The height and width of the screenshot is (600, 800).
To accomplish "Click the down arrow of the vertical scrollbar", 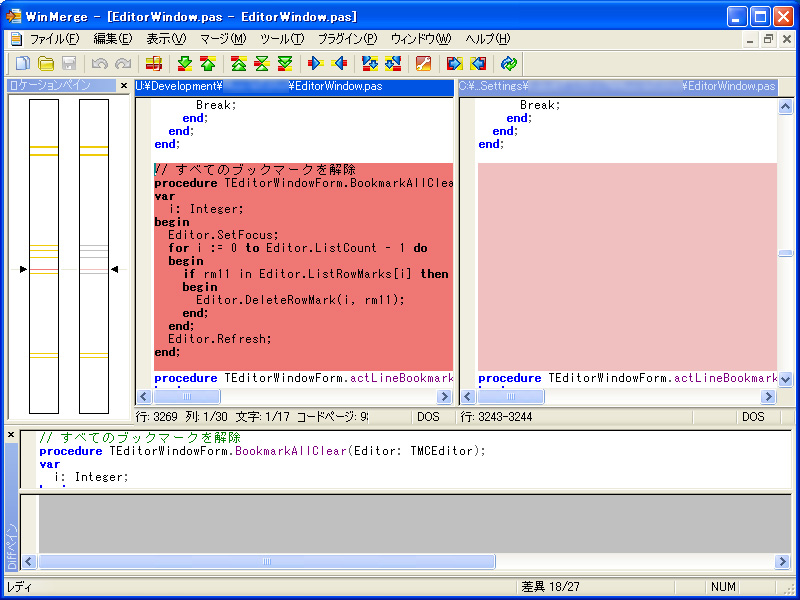I will click(x=785, y=379).
